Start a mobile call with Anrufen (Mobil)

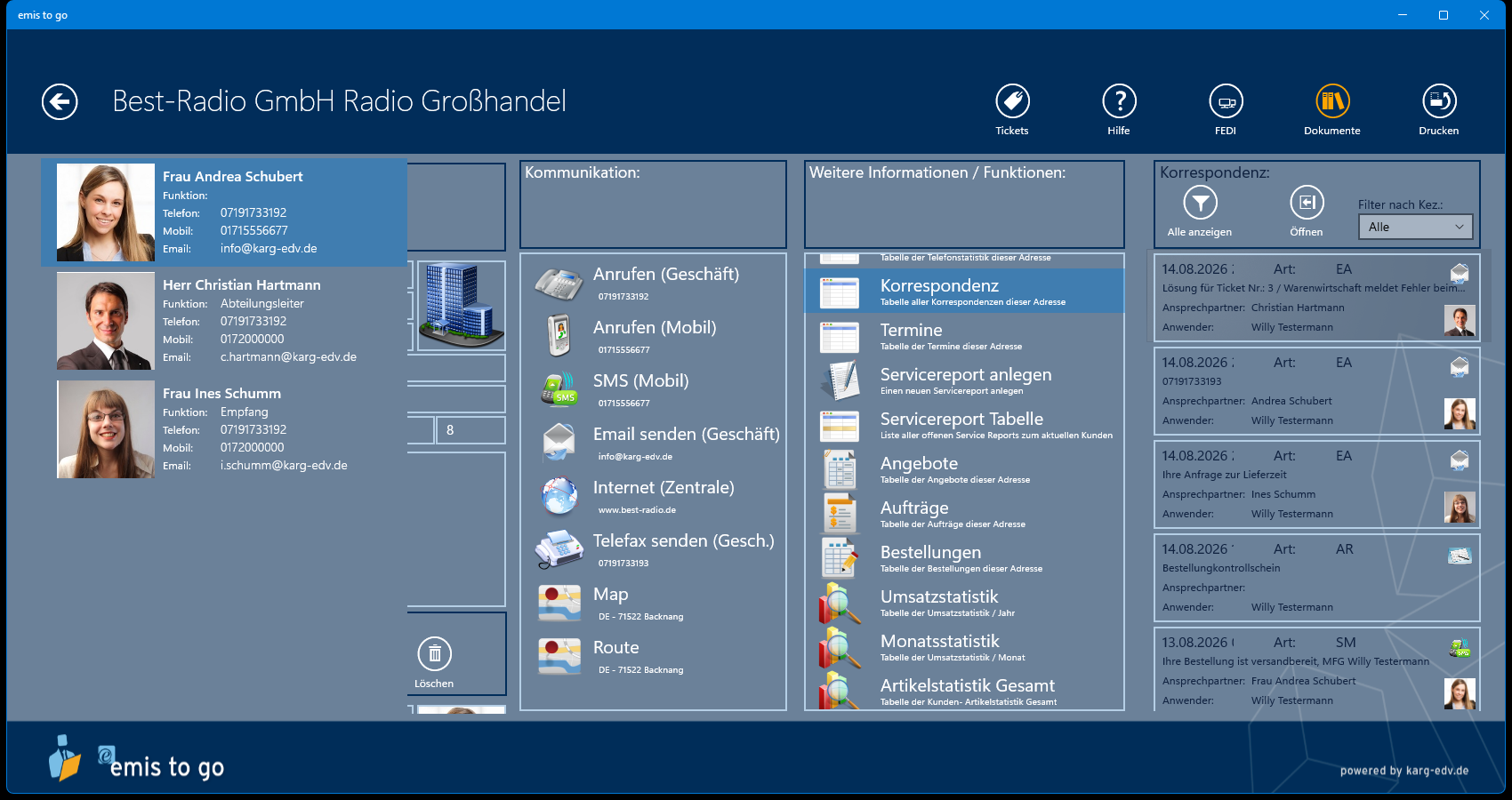(653, 337)
